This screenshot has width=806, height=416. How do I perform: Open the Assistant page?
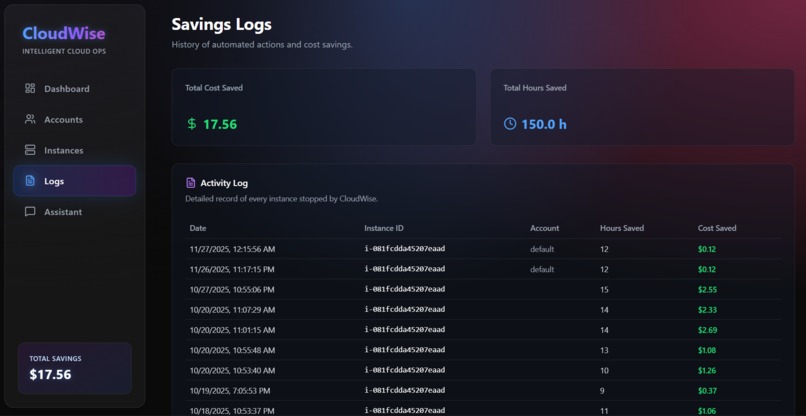coord(75,212)
